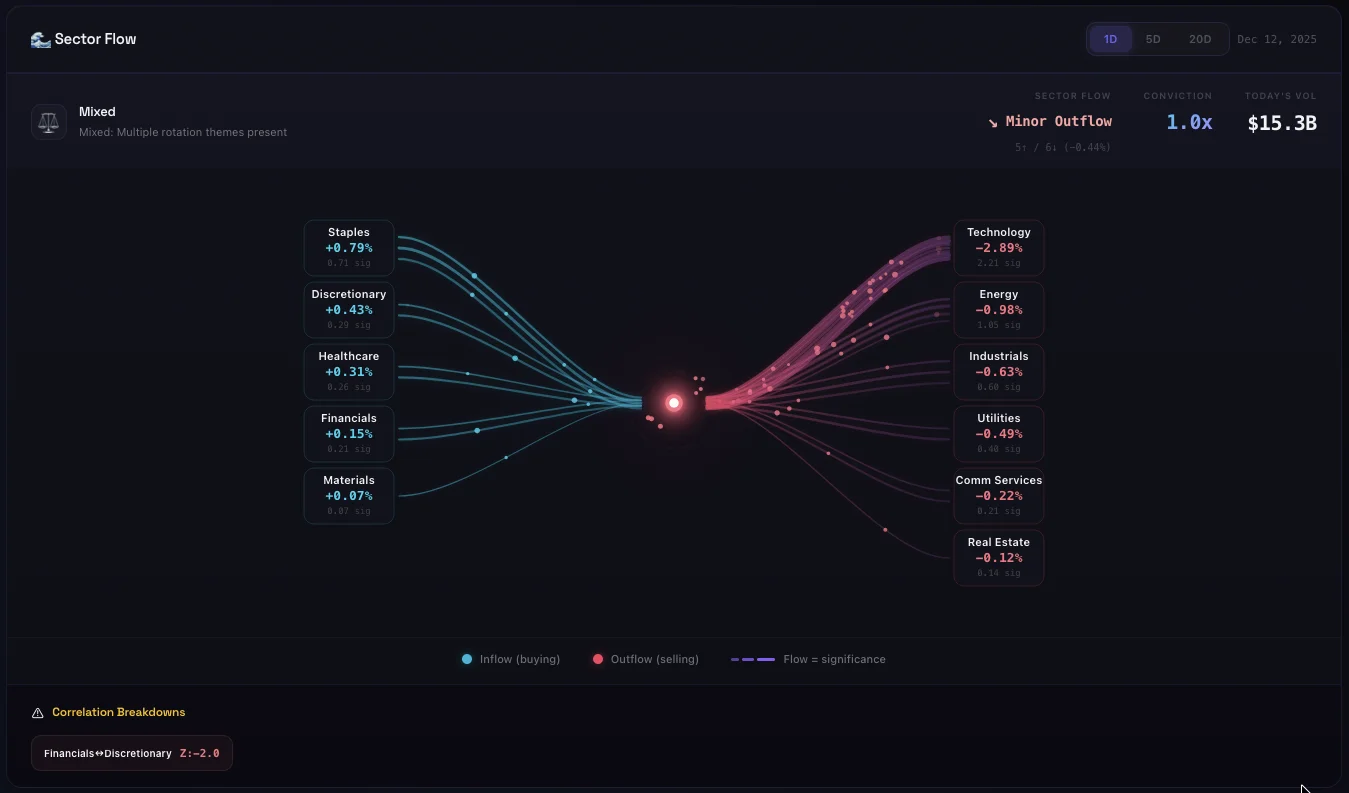Toggle the red Outflow (selling) legend dot
This screenshot has height=793, width=1349.
coord(598,659)
